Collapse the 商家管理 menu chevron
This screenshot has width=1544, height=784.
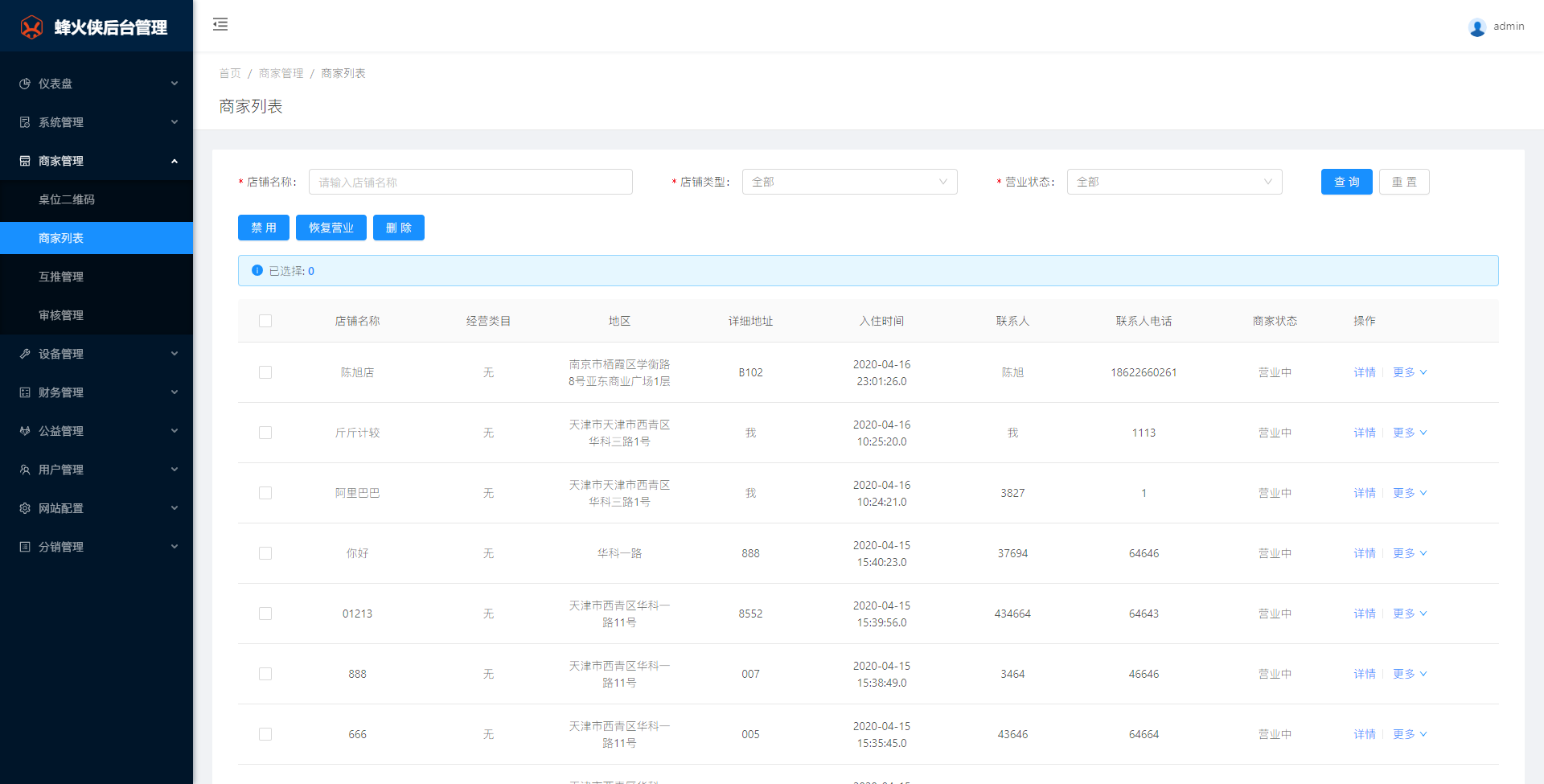pyautogui.click(x=175, y=161)
